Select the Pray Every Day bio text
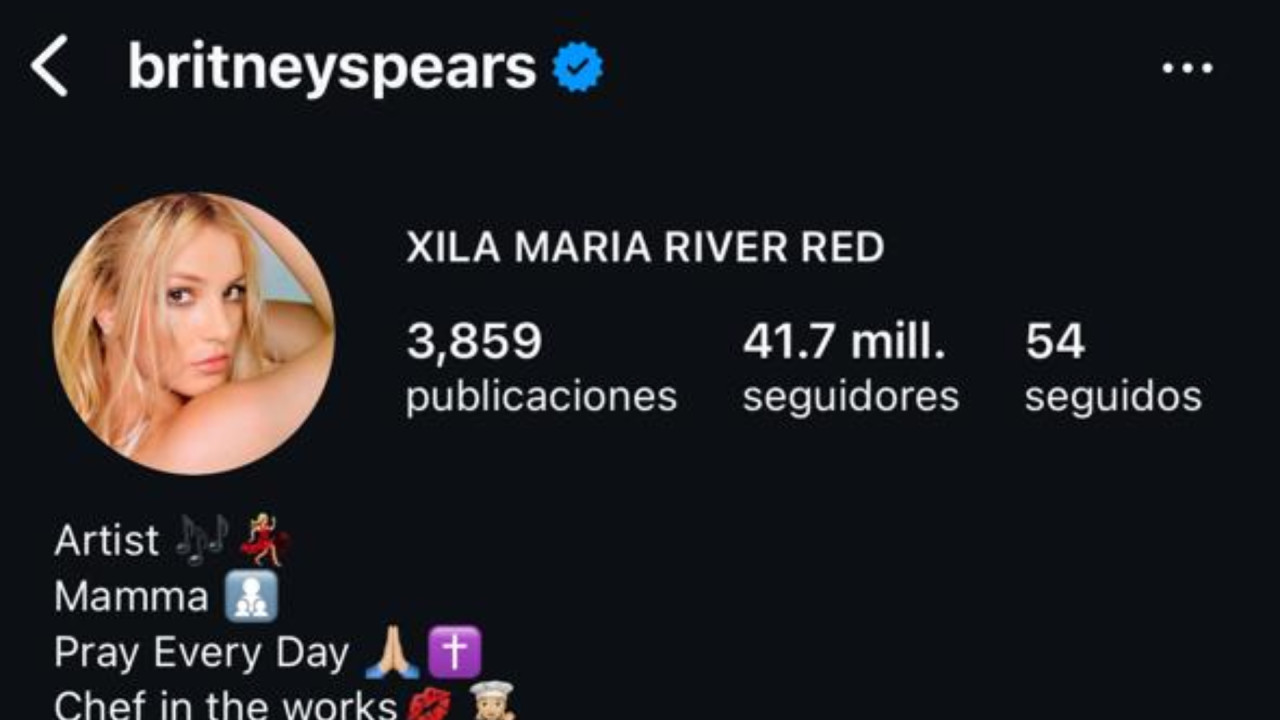This screenshot has width=1280, height=720. (x=202, y=653)
